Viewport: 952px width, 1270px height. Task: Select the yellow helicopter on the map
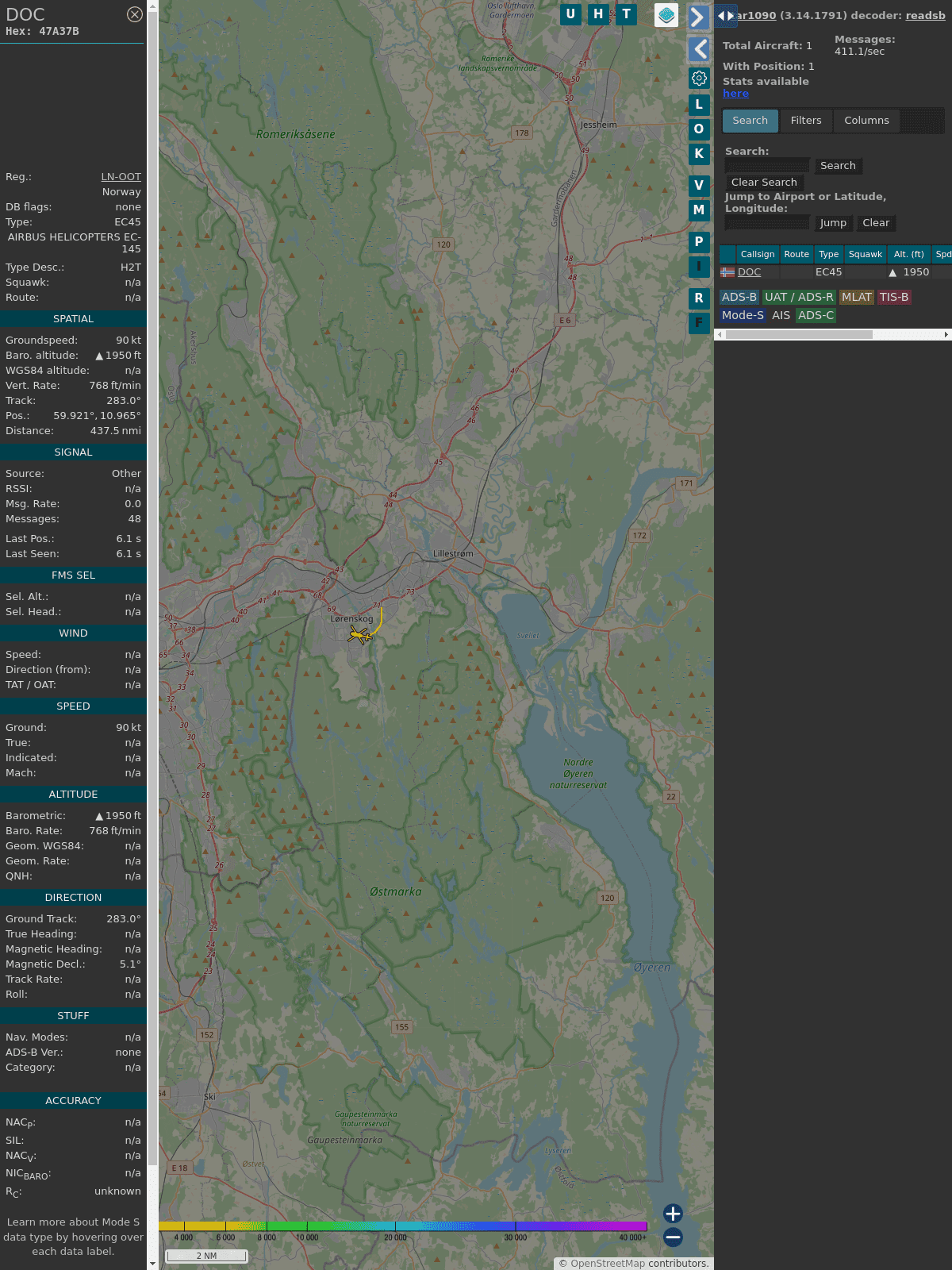coord(359,634)
